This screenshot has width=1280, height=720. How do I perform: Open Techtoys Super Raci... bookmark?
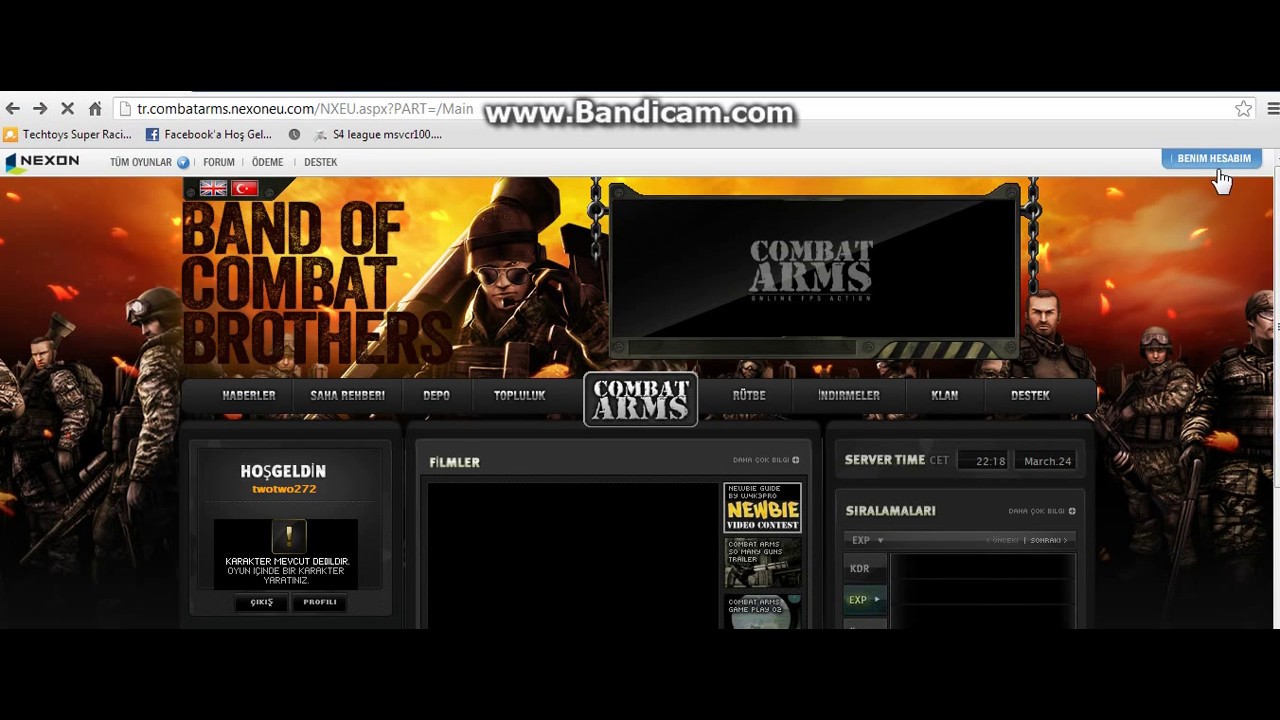[68, 134]
